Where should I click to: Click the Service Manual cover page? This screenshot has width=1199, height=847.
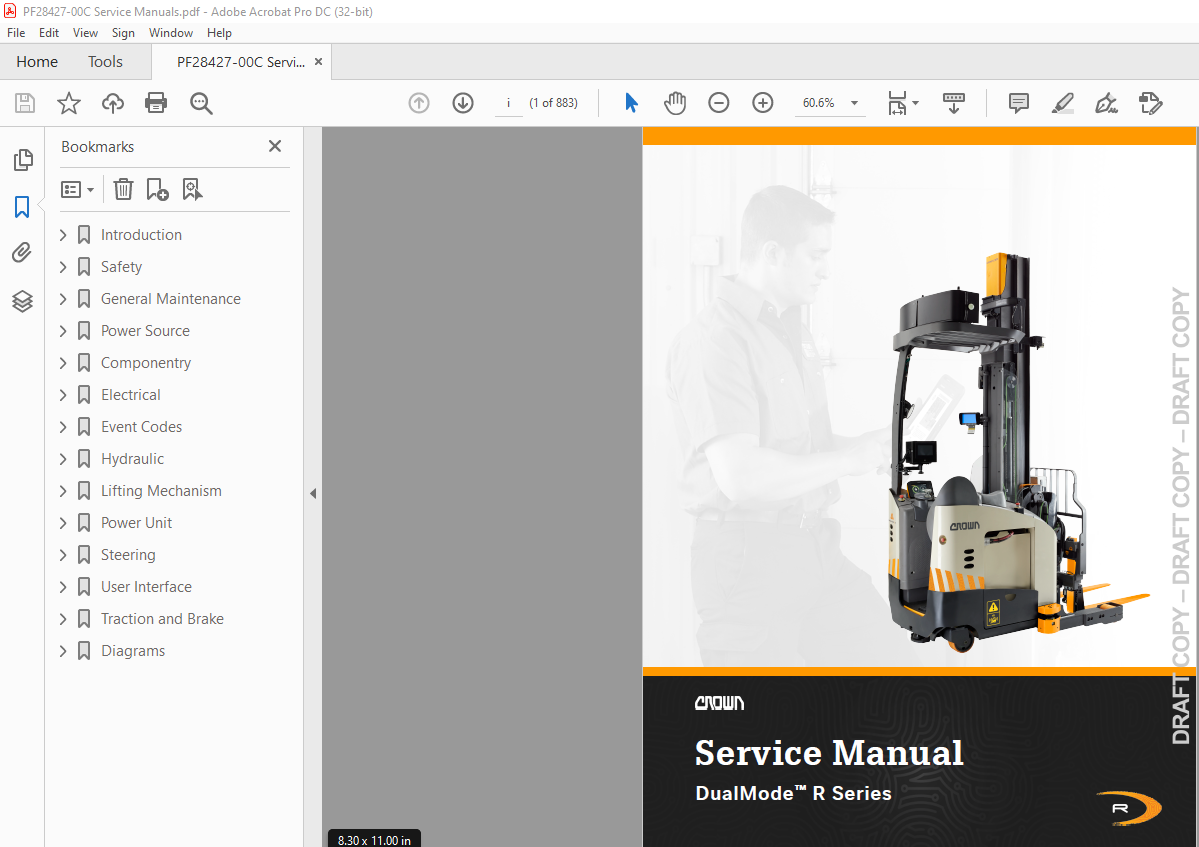[x=920, y=487]
